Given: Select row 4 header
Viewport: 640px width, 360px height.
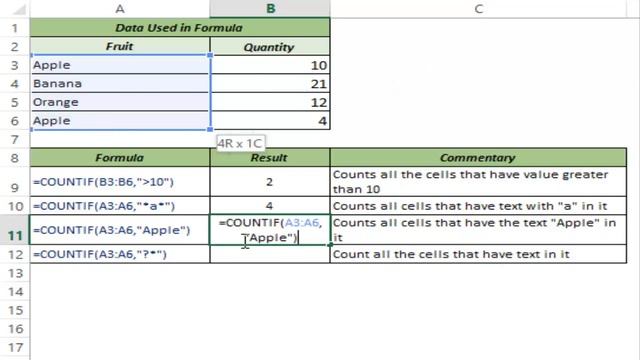Looking at the screenshot, I should point(15,84).
